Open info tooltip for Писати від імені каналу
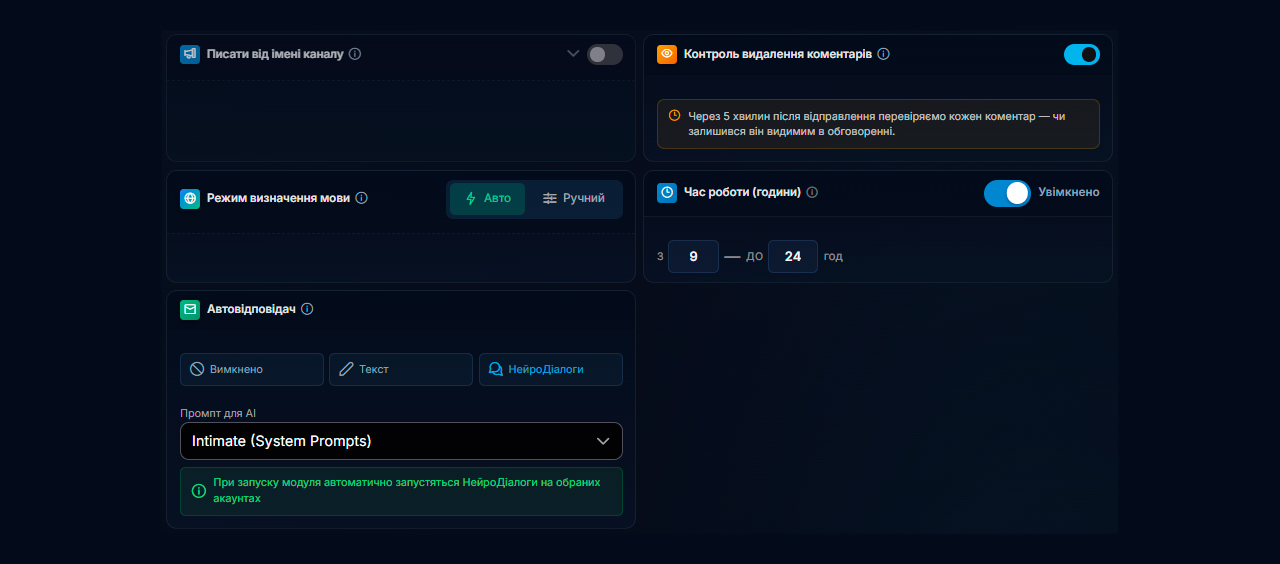The height and width of the screenshot is (564, 1280). (355, 54)
